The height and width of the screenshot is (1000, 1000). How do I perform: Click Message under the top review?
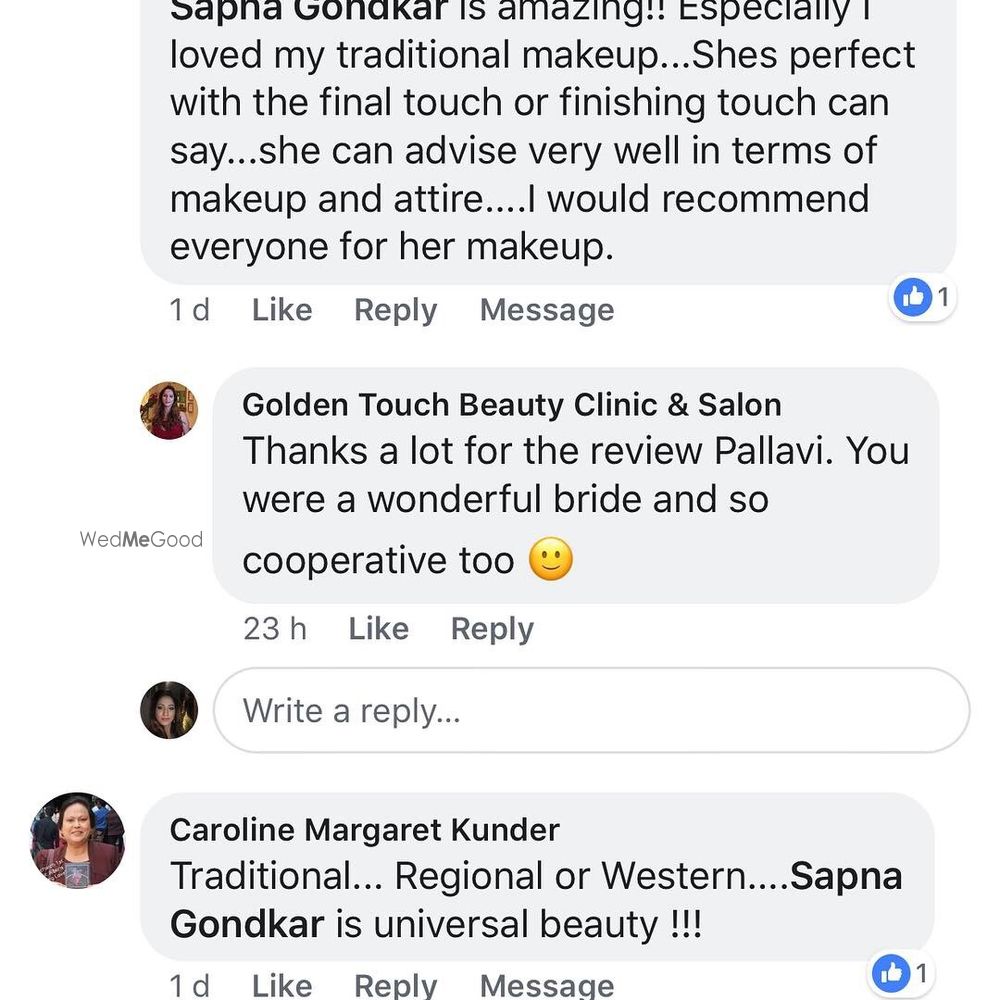546,310
